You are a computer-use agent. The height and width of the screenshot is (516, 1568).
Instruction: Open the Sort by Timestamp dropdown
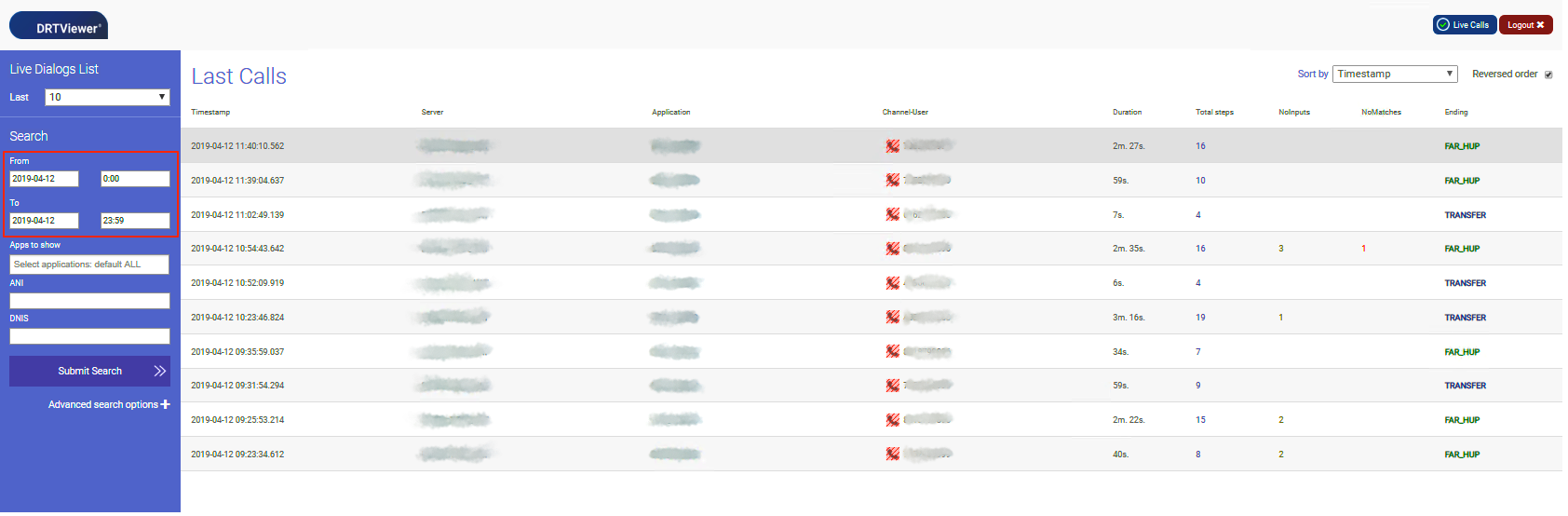1394,75
